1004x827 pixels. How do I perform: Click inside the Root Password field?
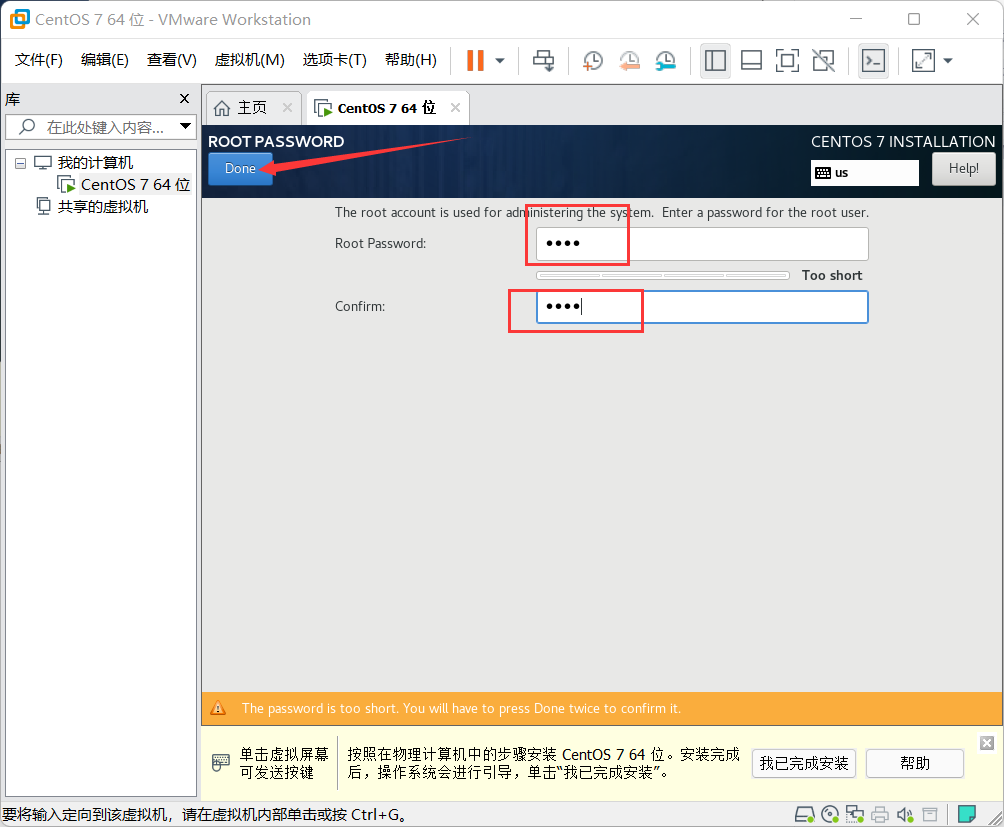[x=700, y=243]
